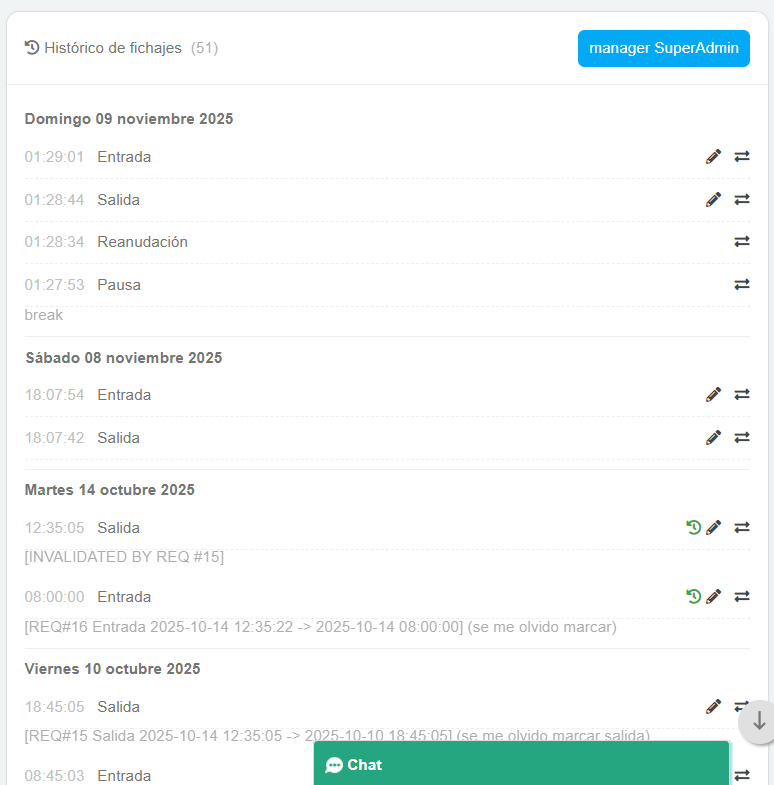Edit the 12:35:05 Salida pencil icon
The image size is (774, 785).
pyautogui.click(x=713, y=528)
